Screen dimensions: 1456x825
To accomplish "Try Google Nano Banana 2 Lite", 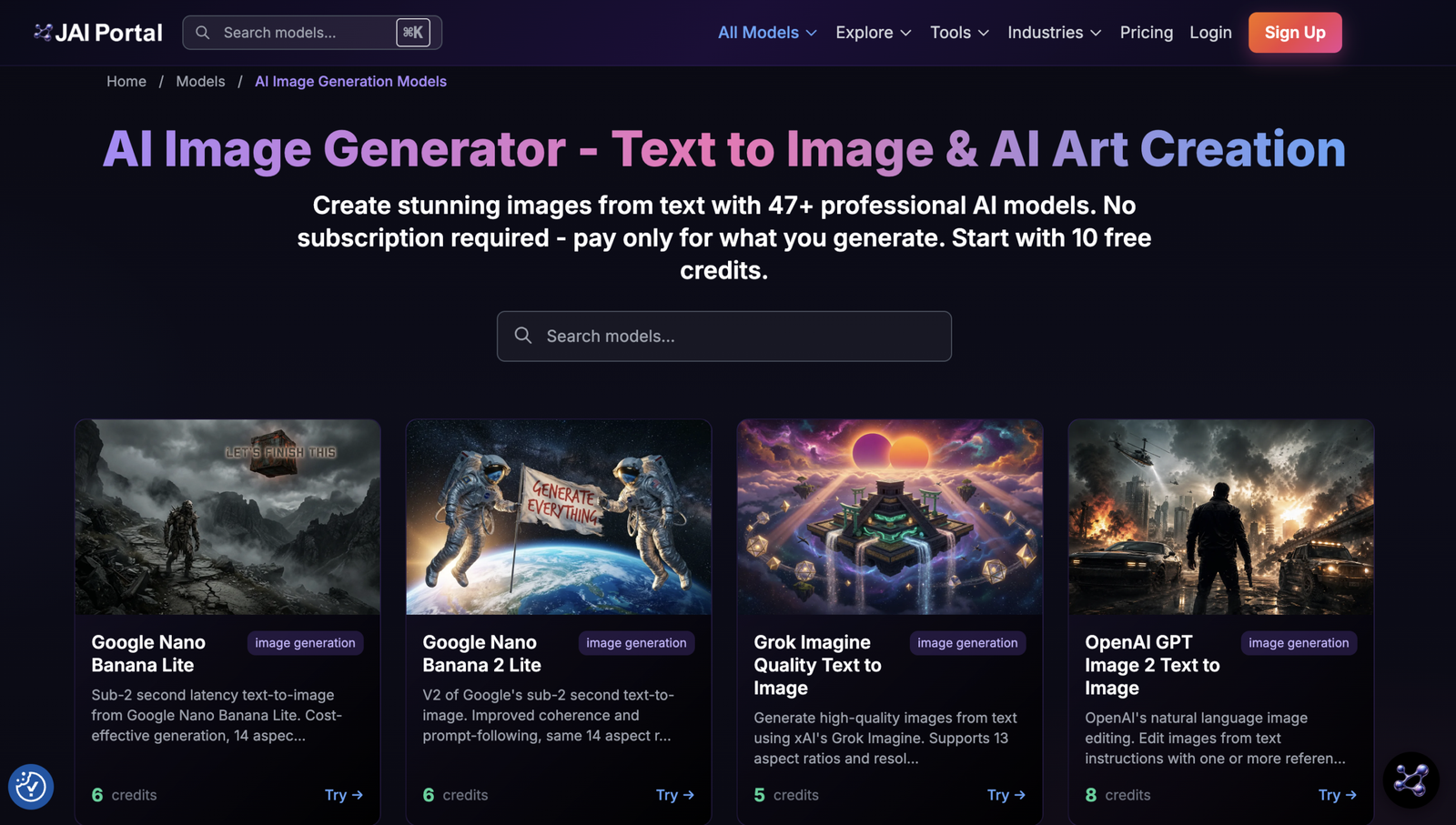I will (675, 795).
